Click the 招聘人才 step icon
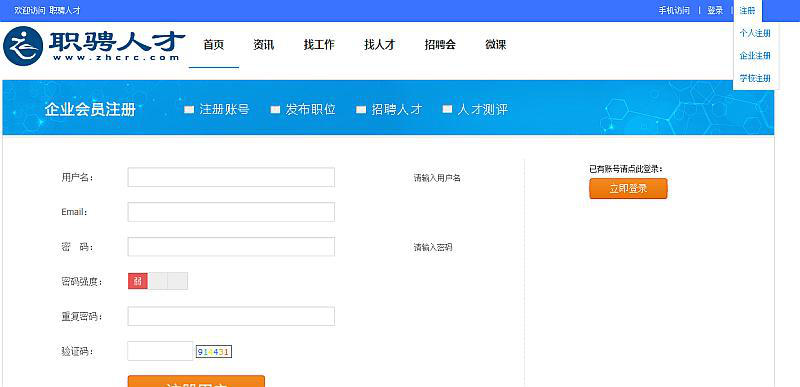Screen dimensions: 800x387 [361, 109]
